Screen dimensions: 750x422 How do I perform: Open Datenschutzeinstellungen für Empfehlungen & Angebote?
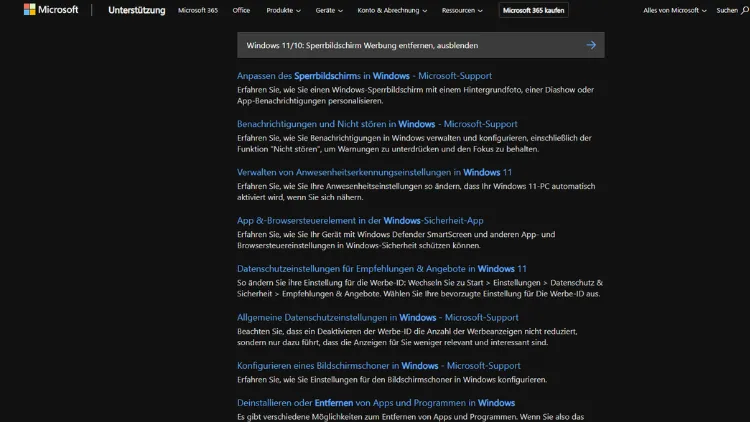[x=382, y=269]
